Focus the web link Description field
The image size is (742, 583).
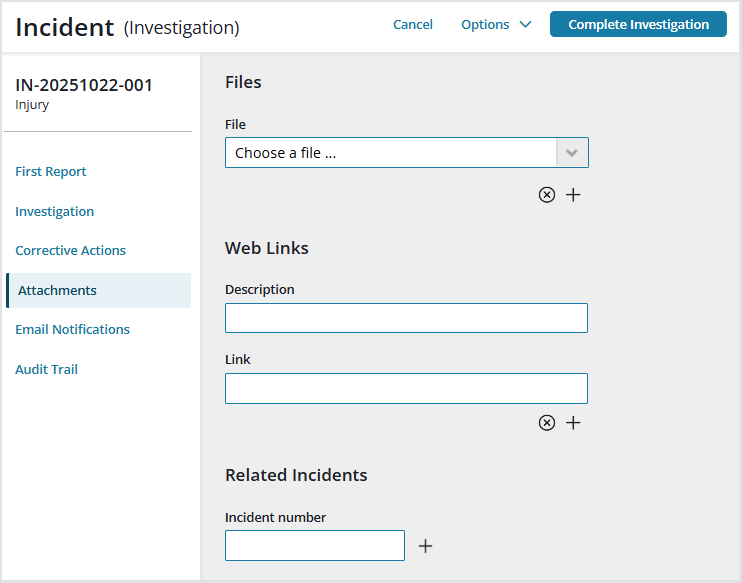[406, 318]
